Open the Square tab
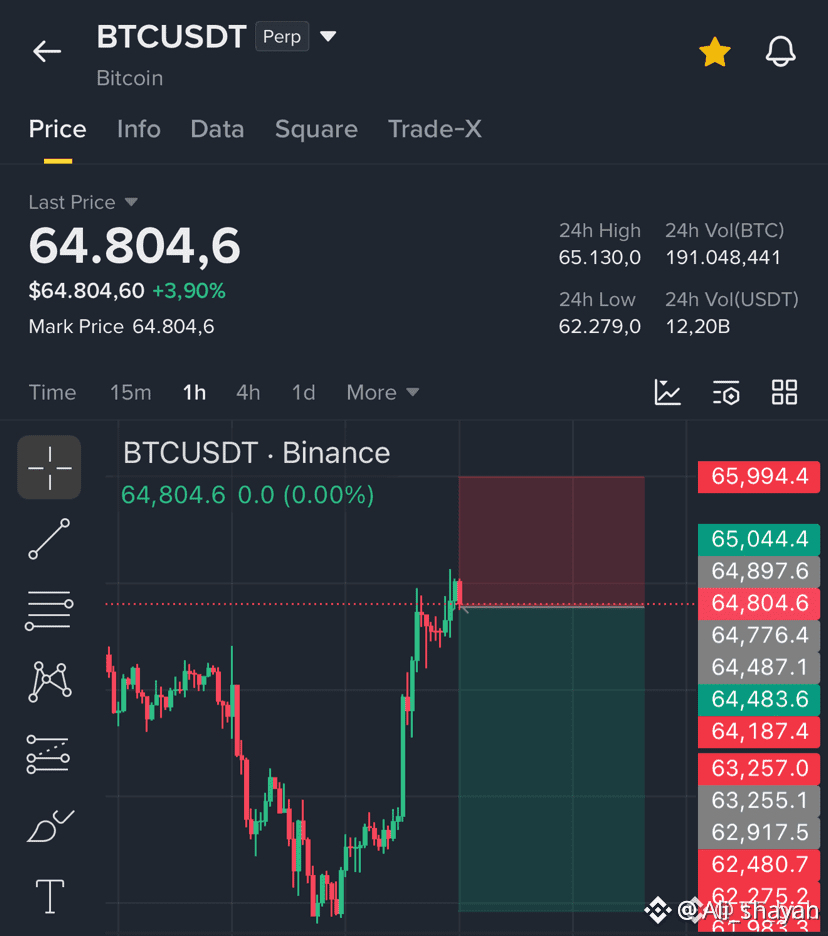Image resolution: width=828 pixels, height=936 pixels. pos(316,129)
